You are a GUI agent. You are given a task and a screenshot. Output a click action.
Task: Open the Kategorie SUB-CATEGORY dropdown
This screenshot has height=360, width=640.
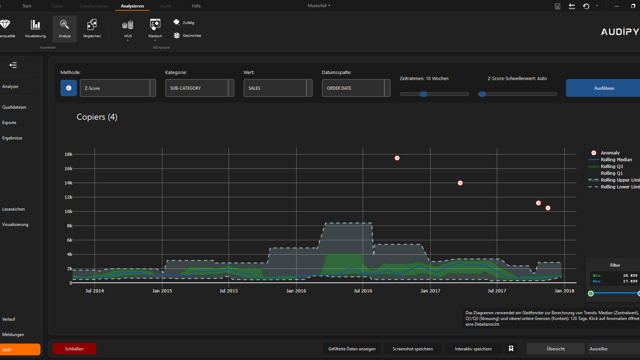tap(200, 88)
